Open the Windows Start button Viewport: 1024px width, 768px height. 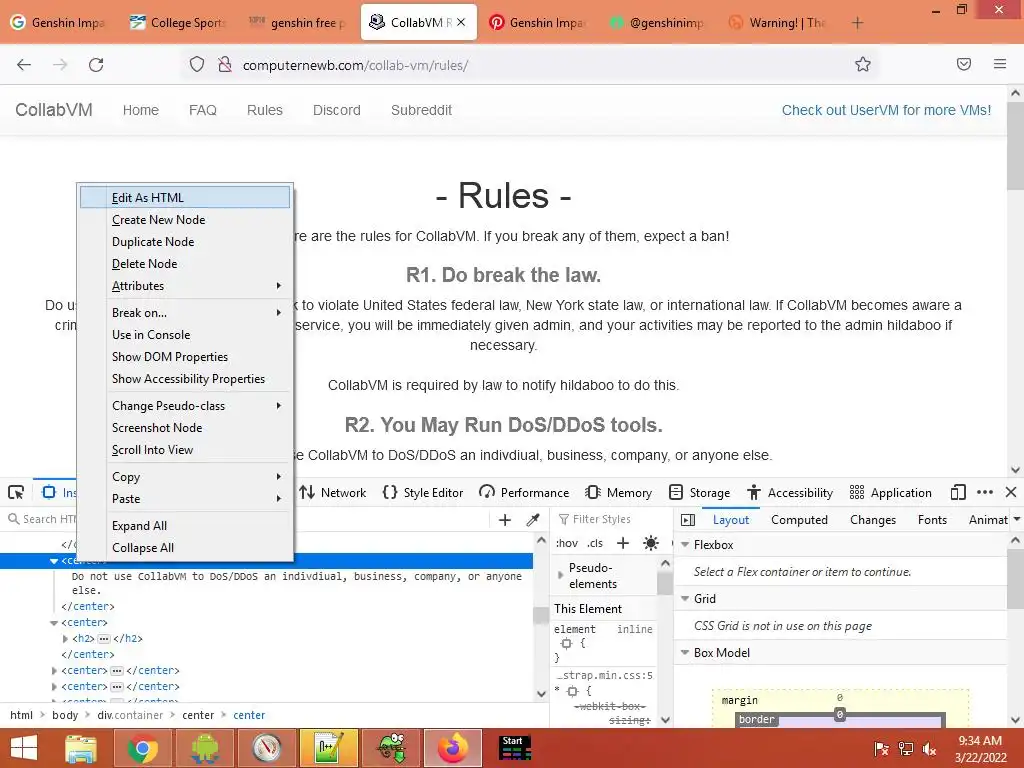tap(24, 748)
